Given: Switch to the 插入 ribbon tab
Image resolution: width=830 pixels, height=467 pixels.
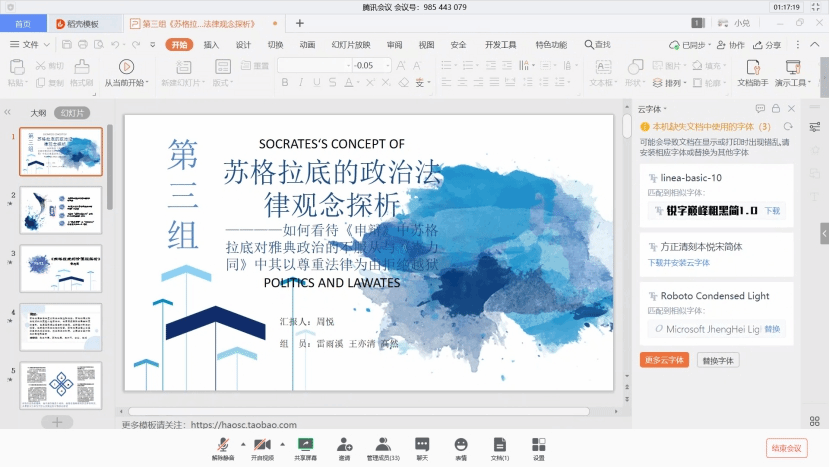Looking at the screenshot, I should click(x=211, y=45).
